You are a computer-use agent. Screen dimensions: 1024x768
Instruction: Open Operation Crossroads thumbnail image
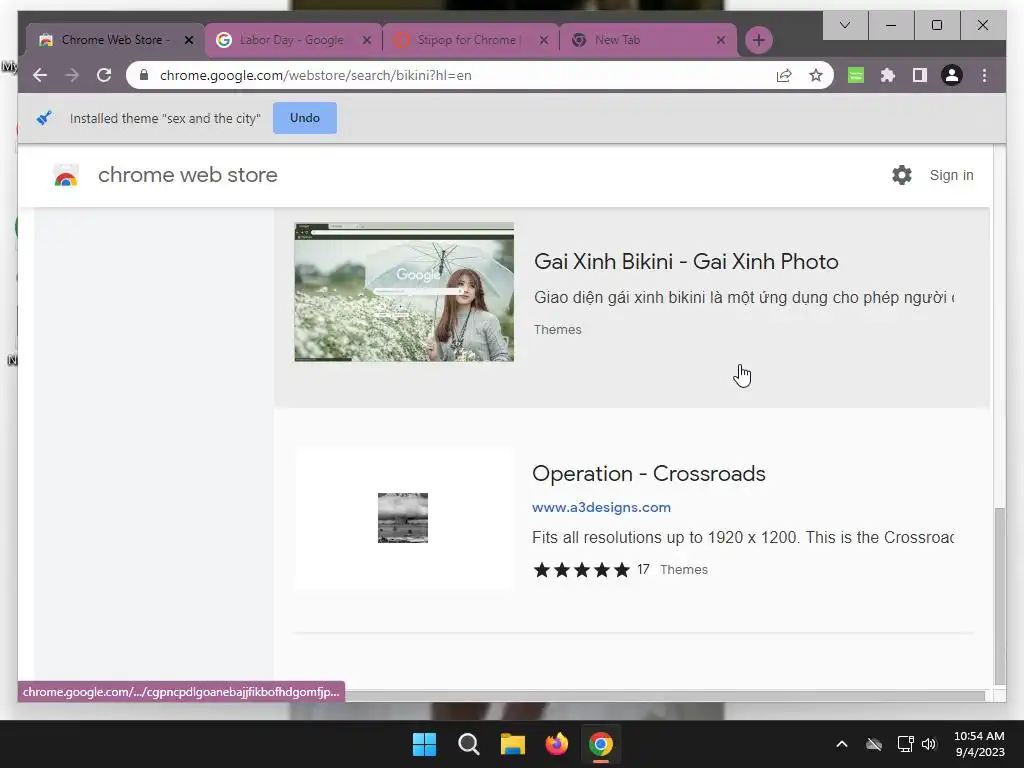click(403, 518)
